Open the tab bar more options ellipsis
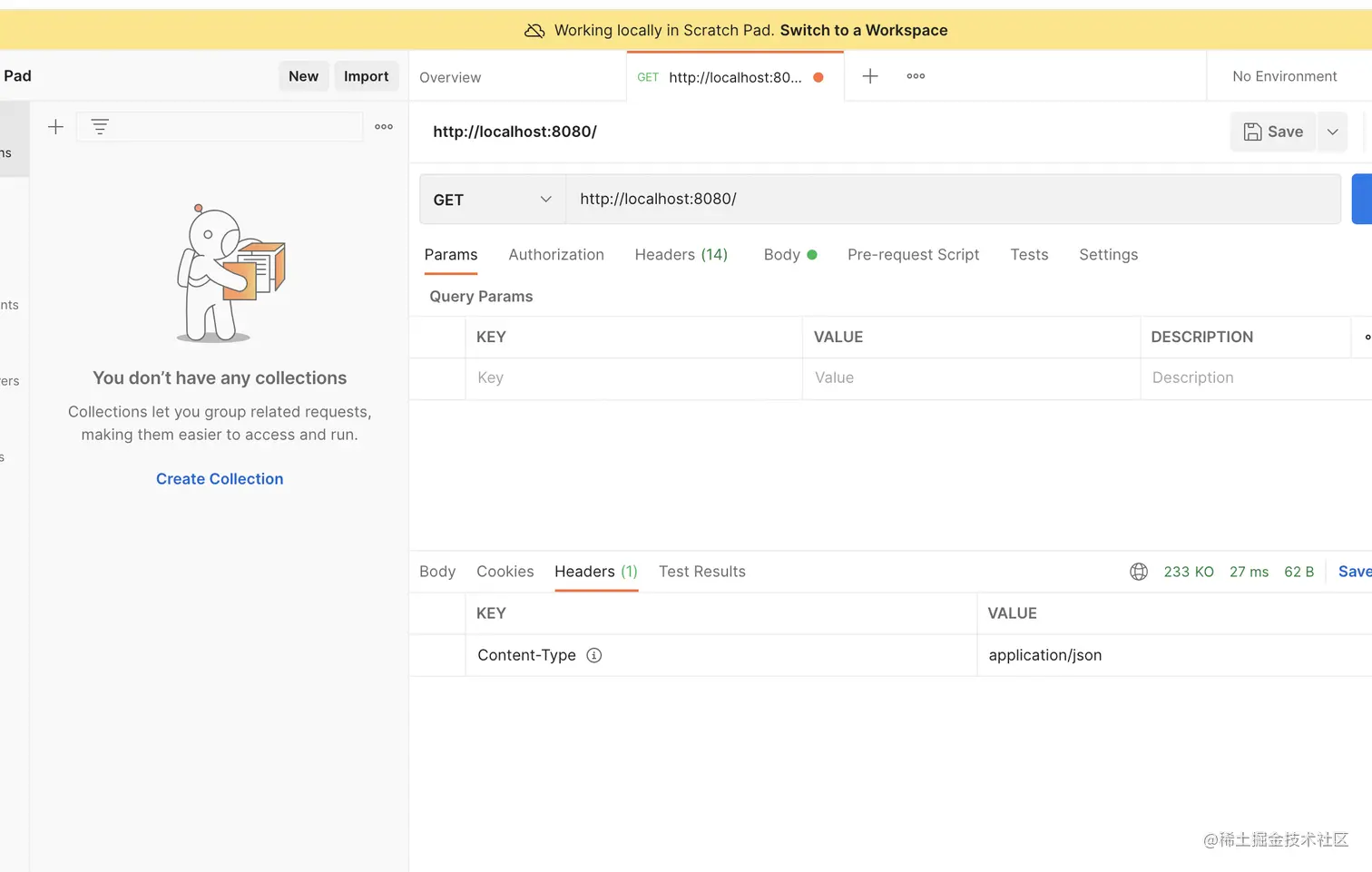 pyautogui.click(x=916, y=76)
